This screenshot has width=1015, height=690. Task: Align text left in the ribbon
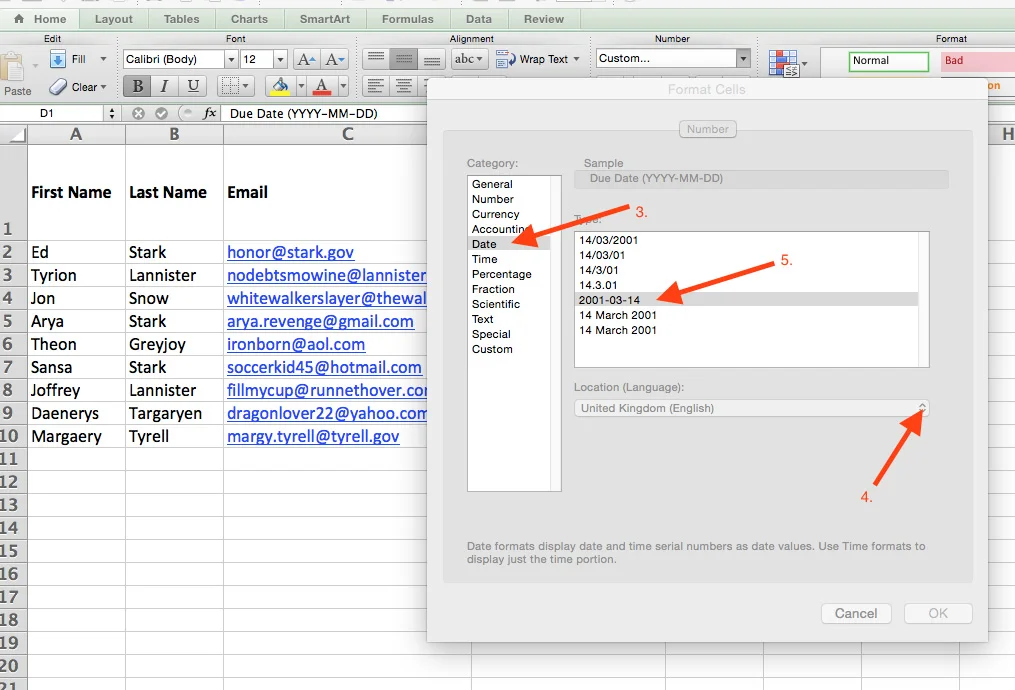point(375,85)
